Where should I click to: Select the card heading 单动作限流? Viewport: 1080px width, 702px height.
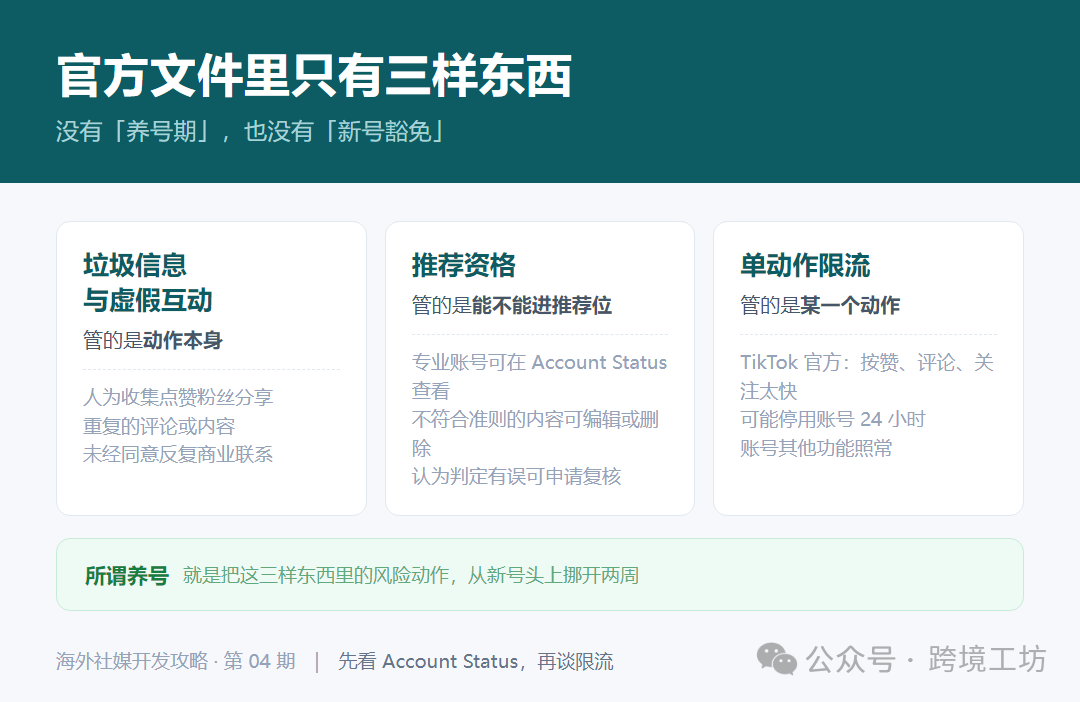pyautogui.click(x=805, y=265)
